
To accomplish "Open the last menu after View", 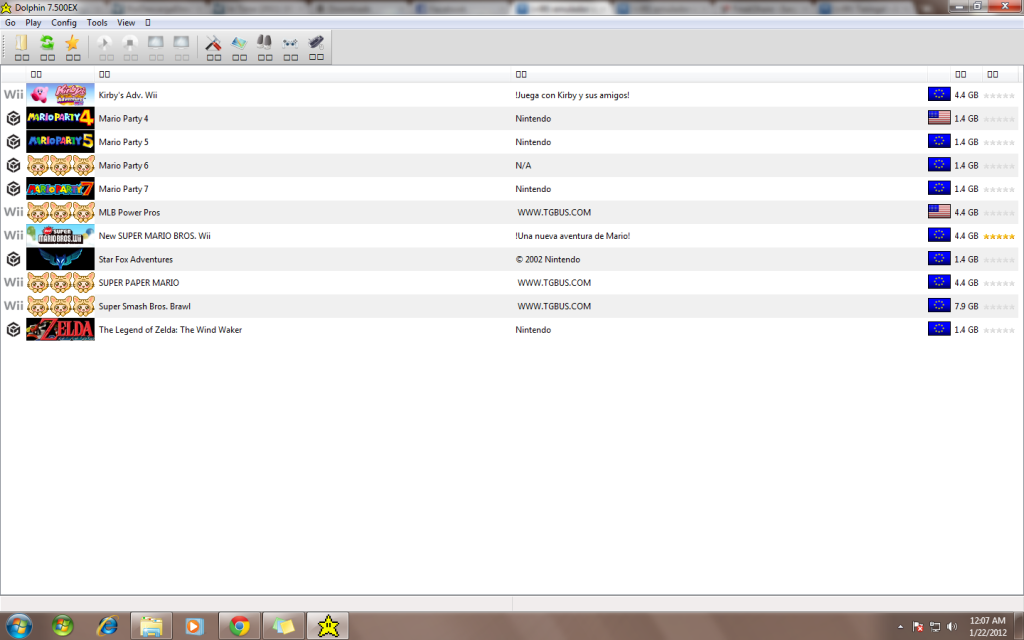I will pyautogui.click(x=148, y=22).
